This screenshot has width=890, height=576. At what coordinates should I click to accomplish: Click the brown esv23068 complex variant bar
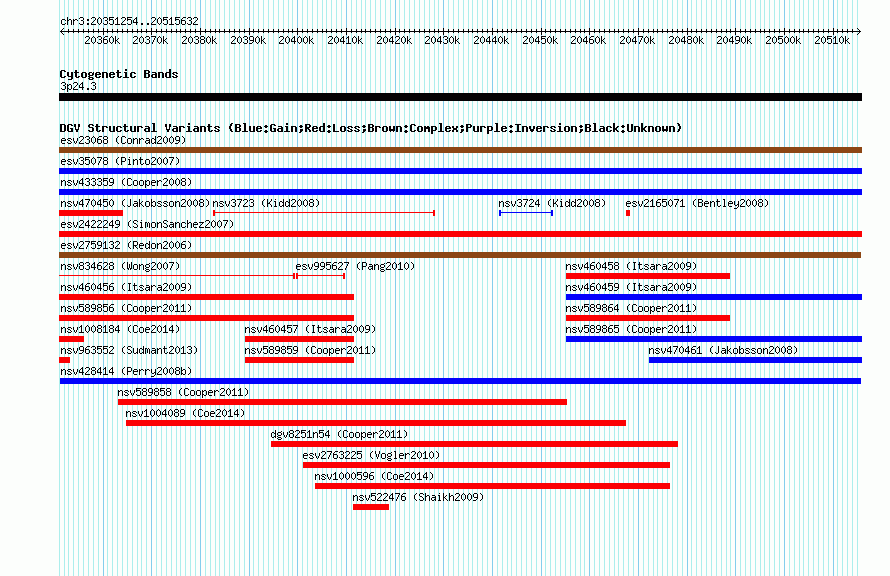460,150
